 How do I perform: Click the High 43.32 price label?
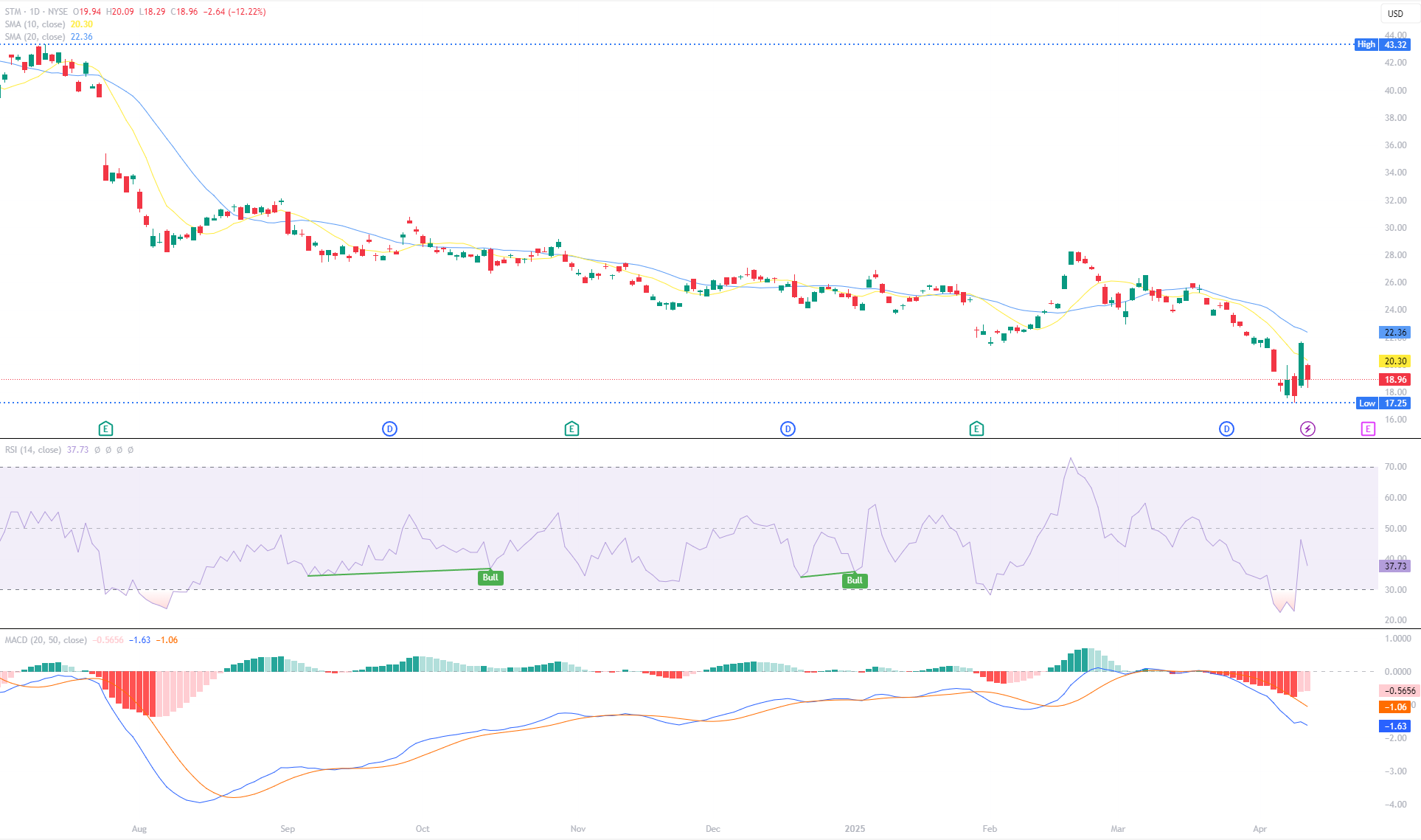[x=1384, y=44]
